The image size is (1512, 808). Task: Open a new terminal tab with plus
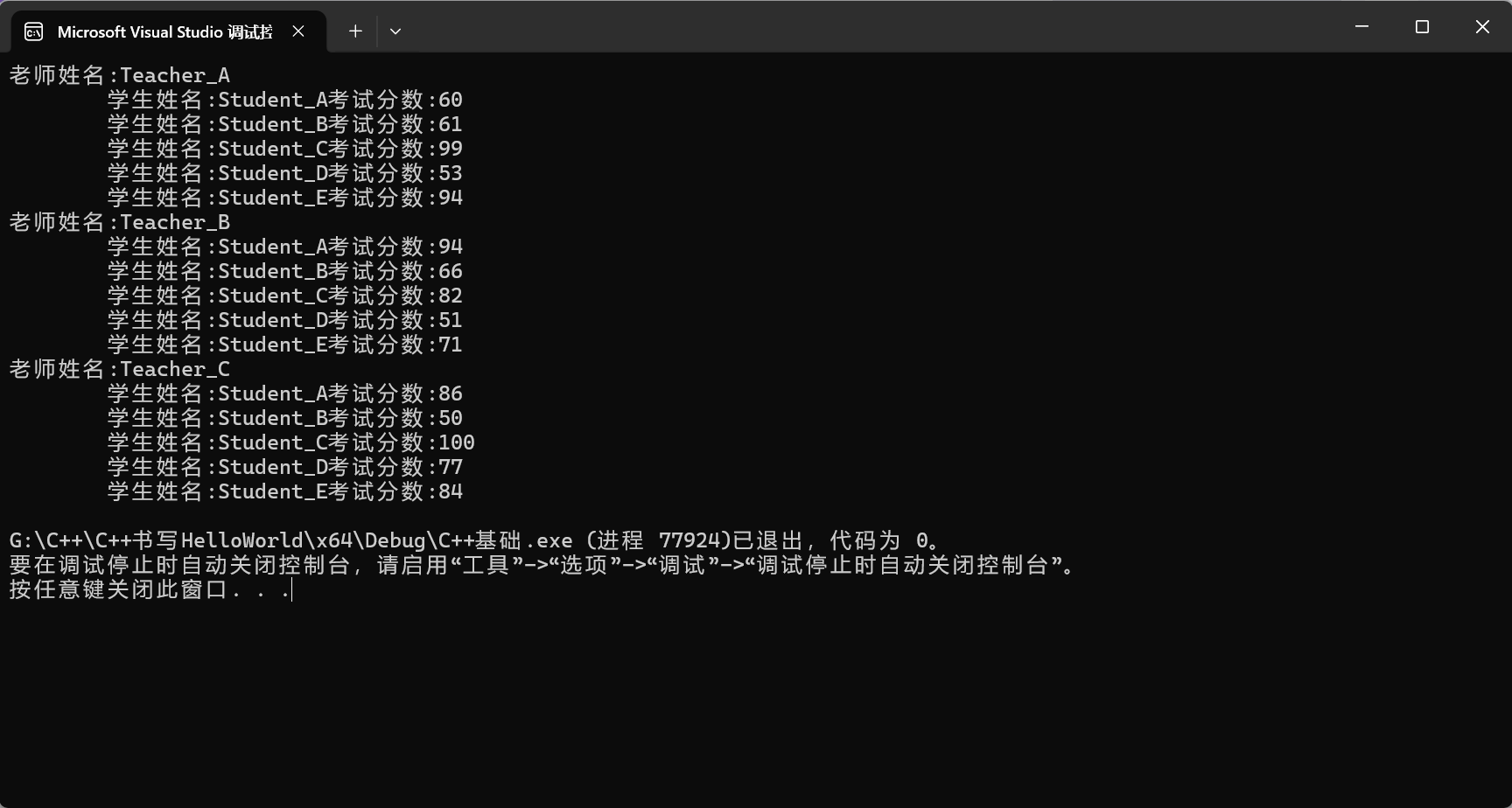point(355,31)
